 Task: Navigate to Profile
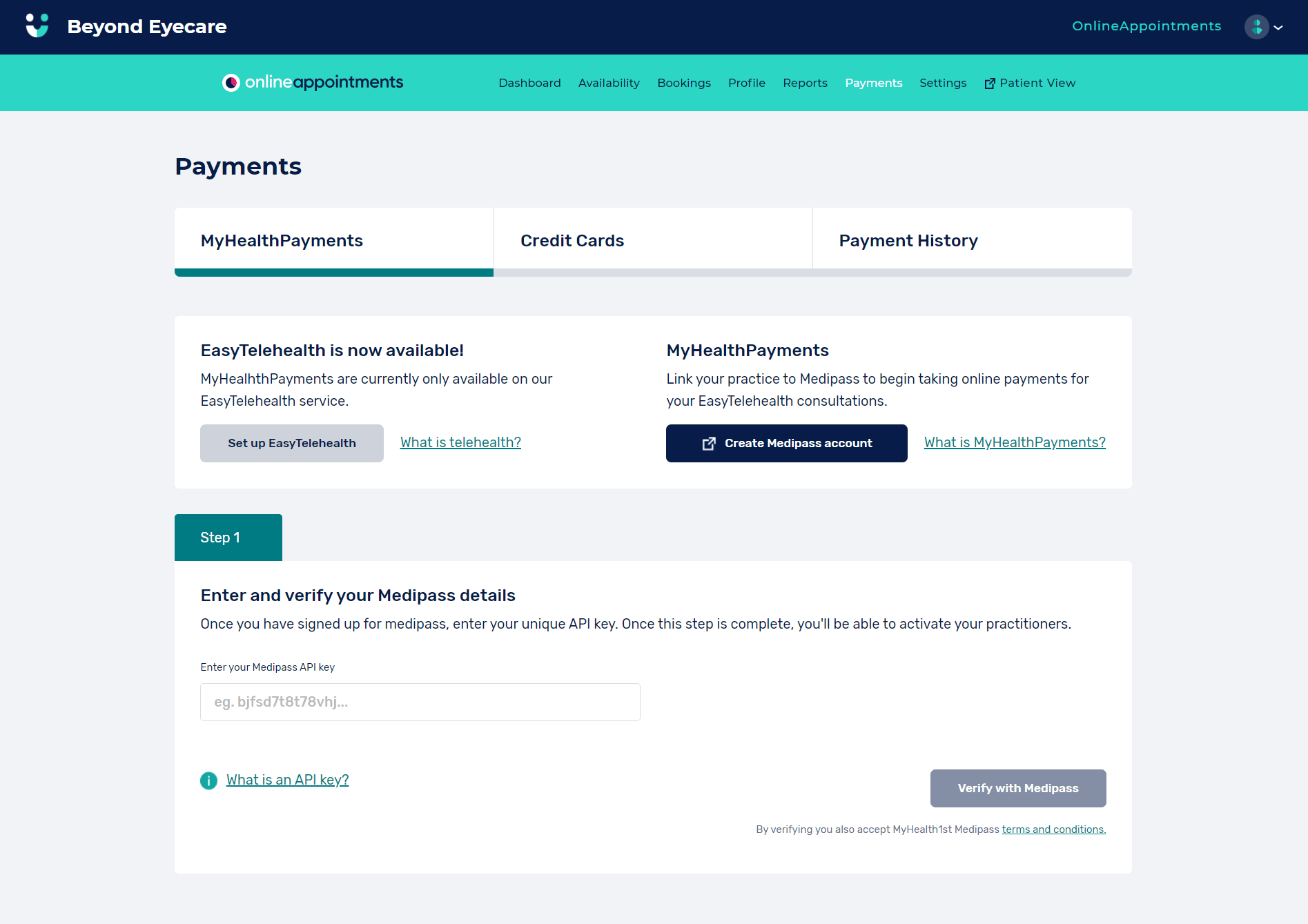click(746, 83)
